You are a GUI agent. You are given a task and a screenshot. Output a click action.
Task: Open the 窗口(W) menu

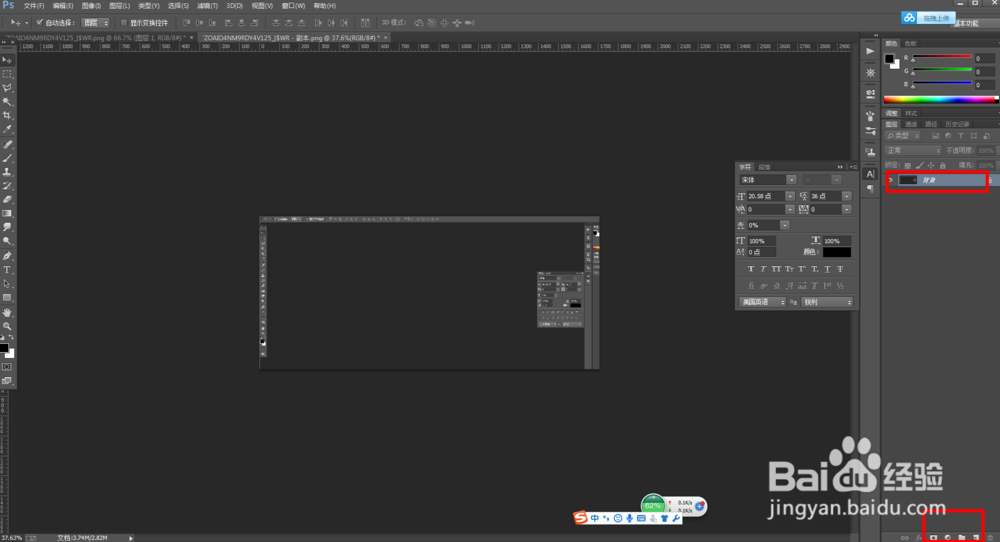tap(293, 6)
